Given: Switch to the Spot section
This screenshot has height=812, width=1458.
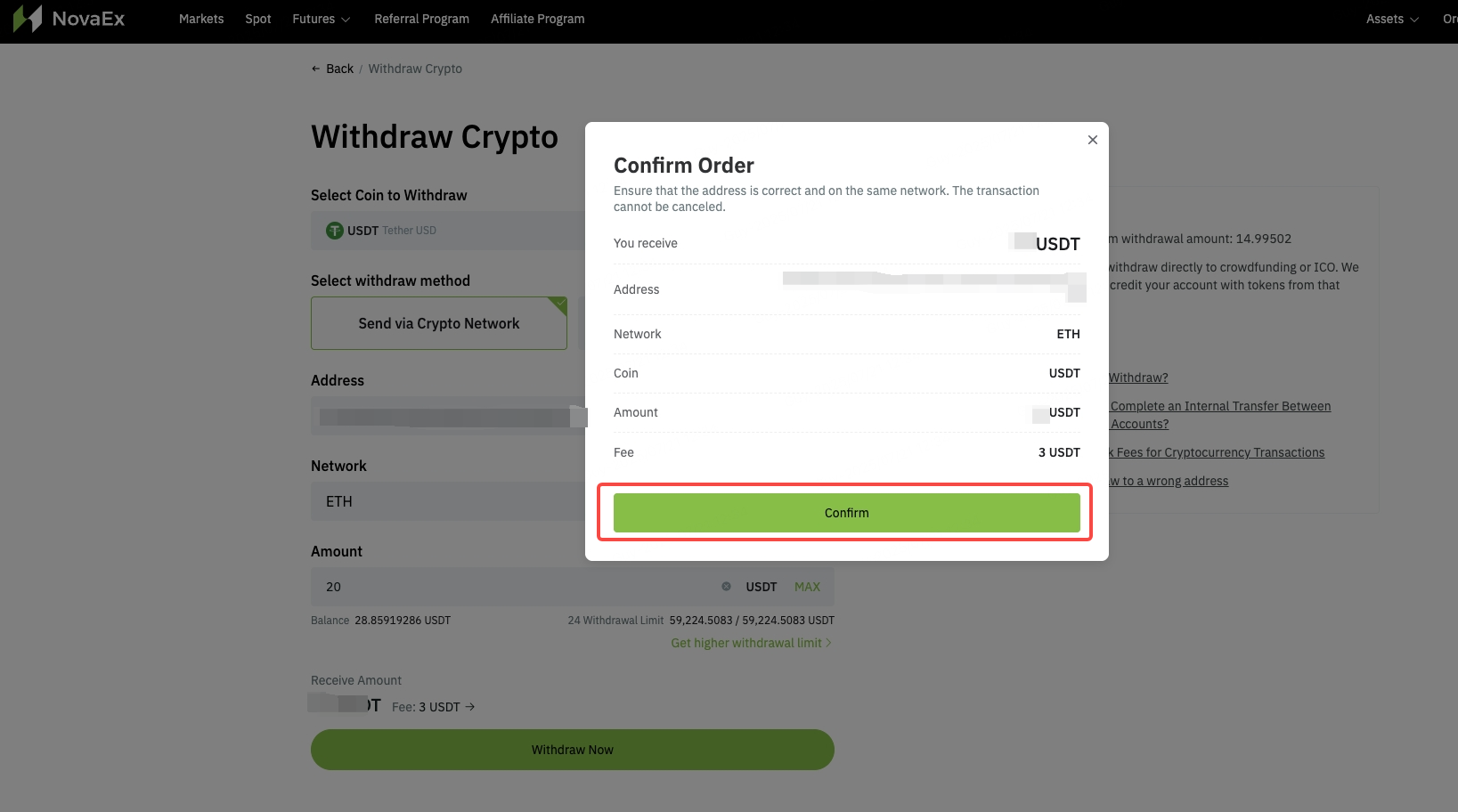Looking at the screenshot, I should 257,18.
